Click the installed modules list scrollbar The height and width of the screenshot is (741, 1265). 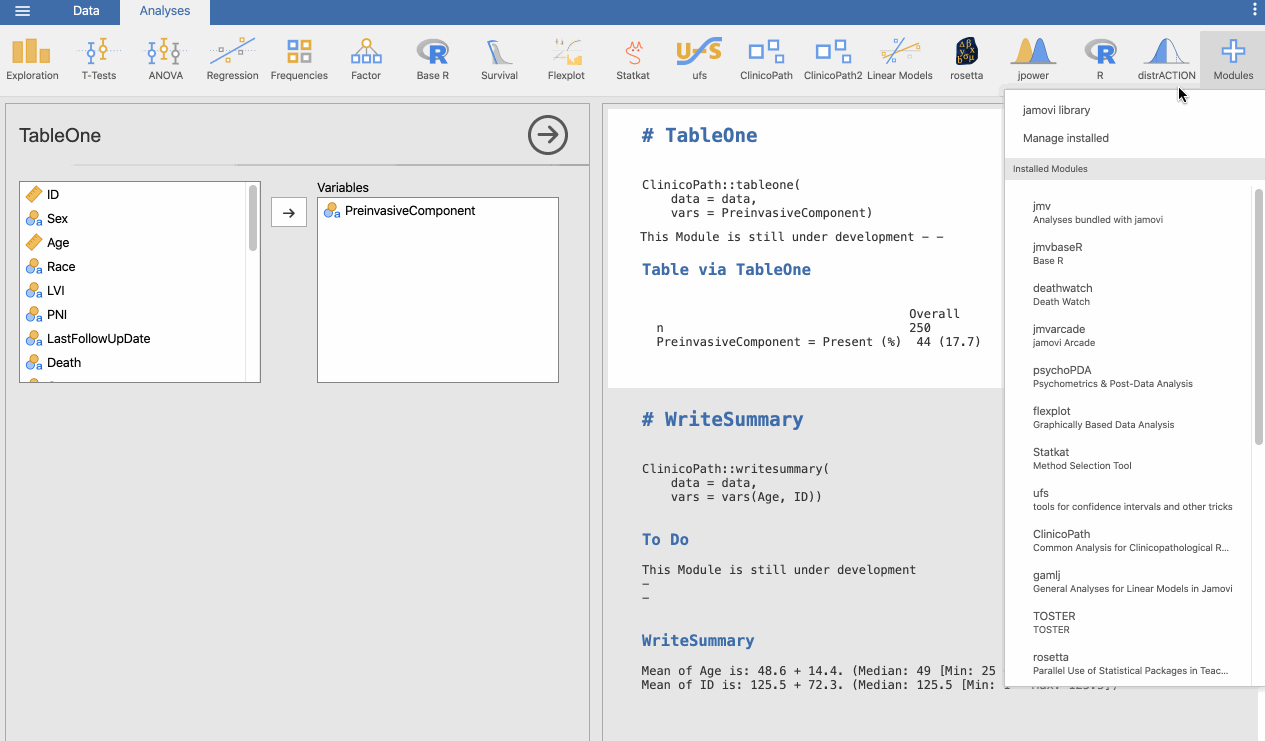point(1259,316)
